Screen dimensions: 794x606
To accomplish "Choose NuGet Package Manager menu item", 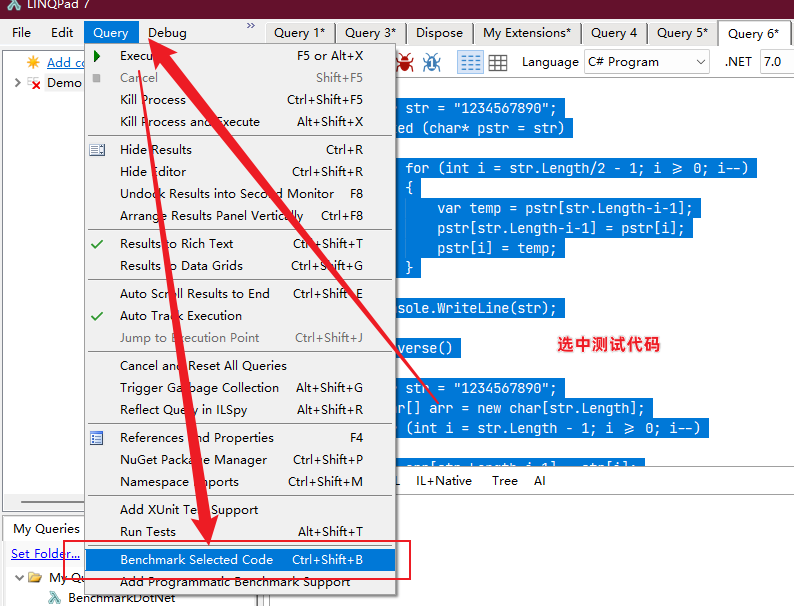I will 241,460.
